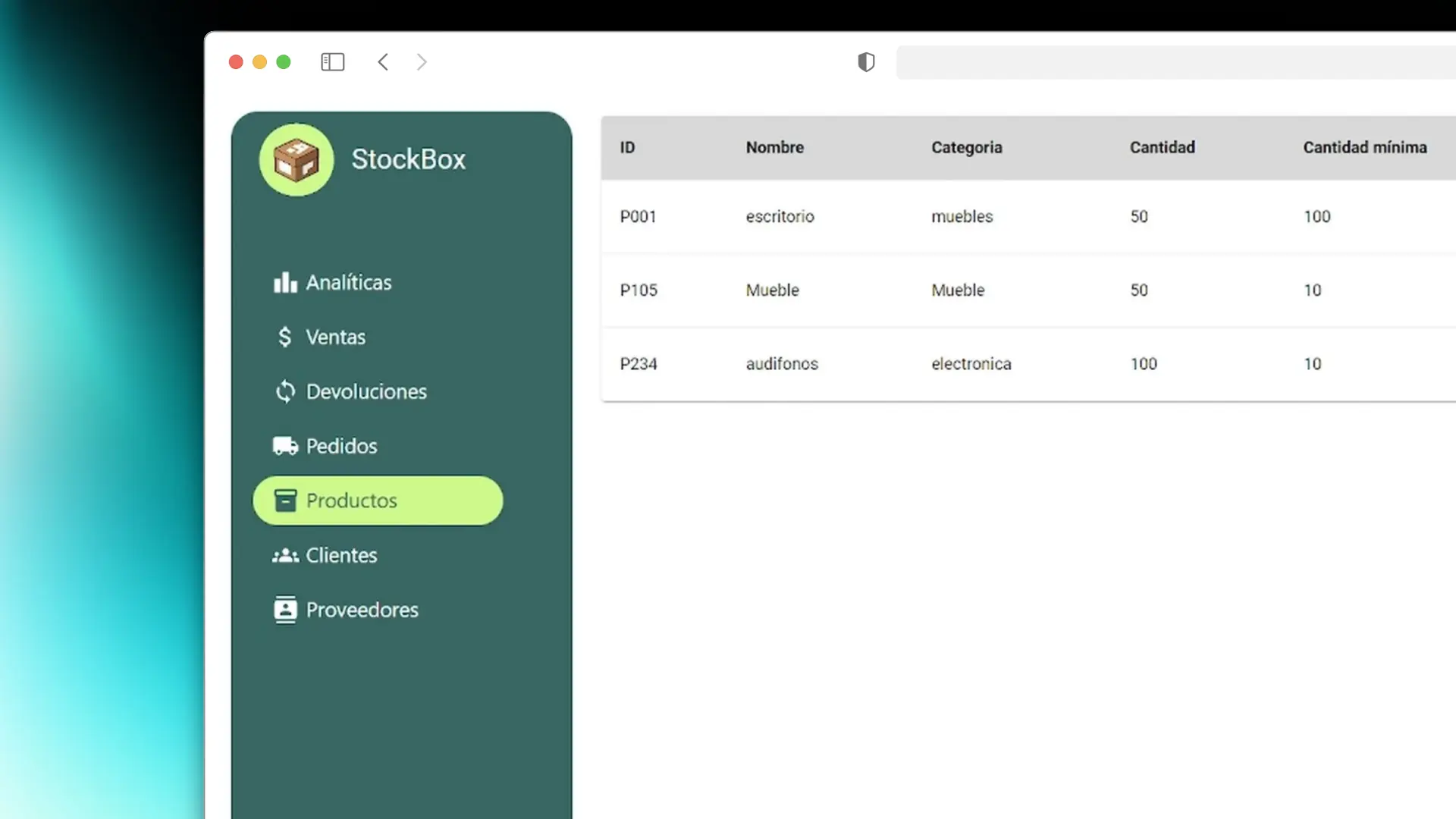The width and height of the screenshot is (1456, 819).
Task: Click the Cantidad mínima column header
Action: (x=1364, y=147)
